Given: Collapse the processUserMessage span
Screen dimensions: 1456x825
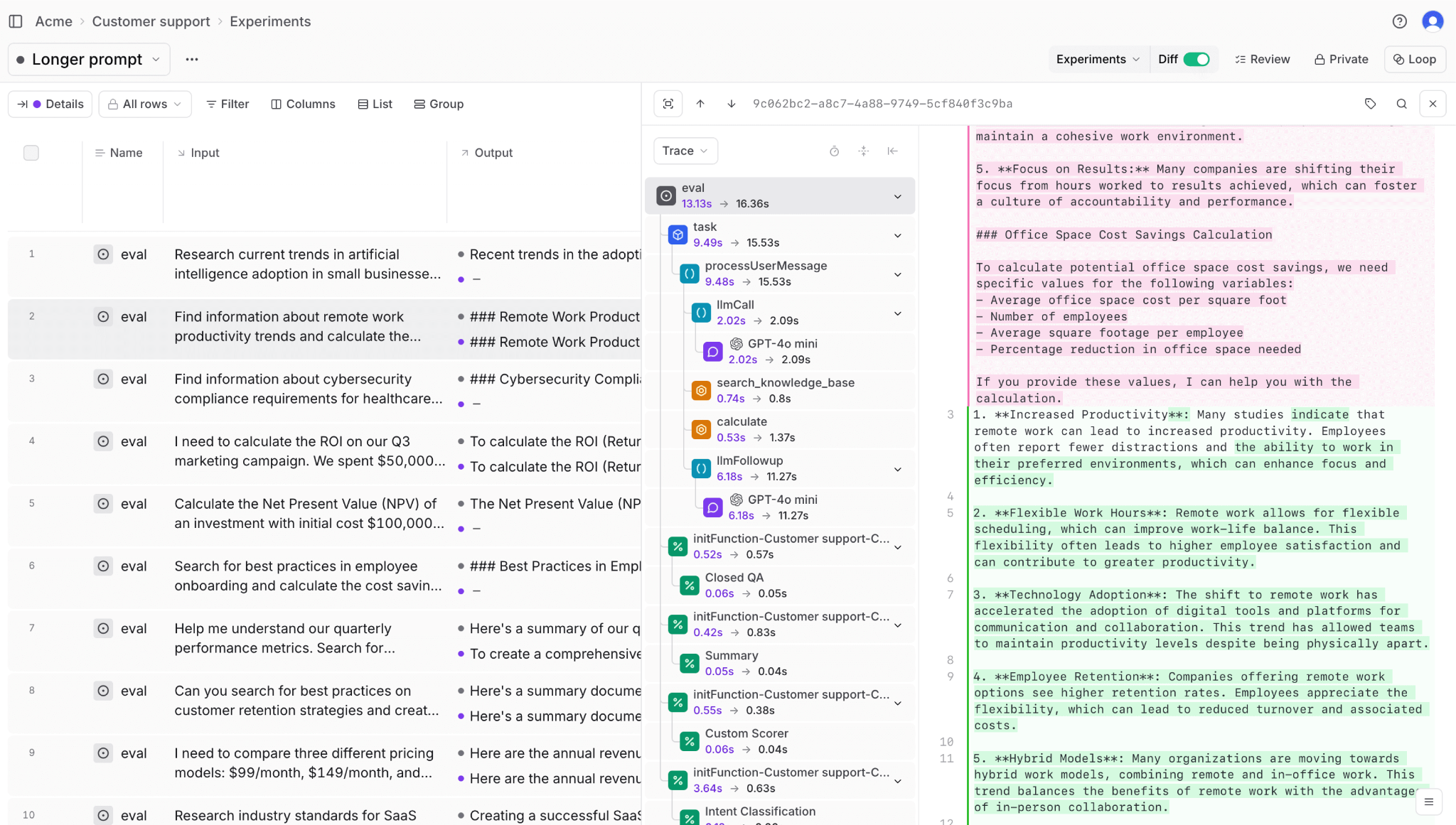Looking at the screenshot, I should (x=898, y=274).
